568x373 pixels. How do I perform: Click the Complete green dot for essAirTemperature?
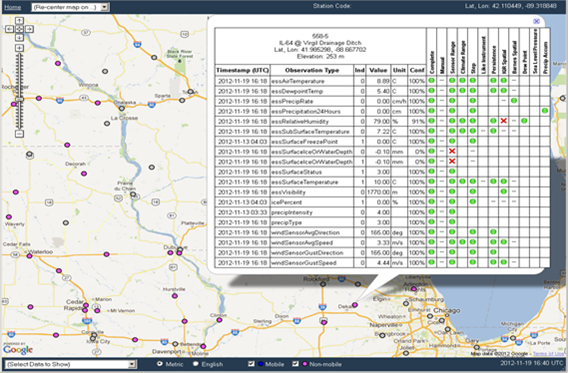click(431, 80)
